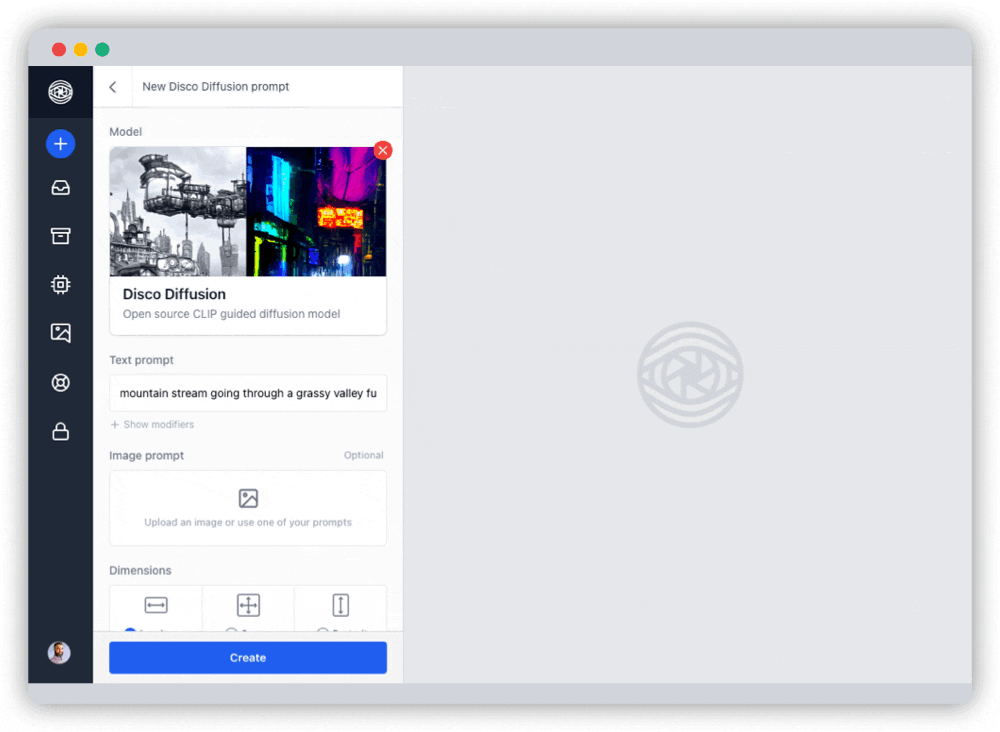Click the upload image icon in Image prompt
Image resolution: width=1000 pixels, height=732 pixels.
click(248, 498)
